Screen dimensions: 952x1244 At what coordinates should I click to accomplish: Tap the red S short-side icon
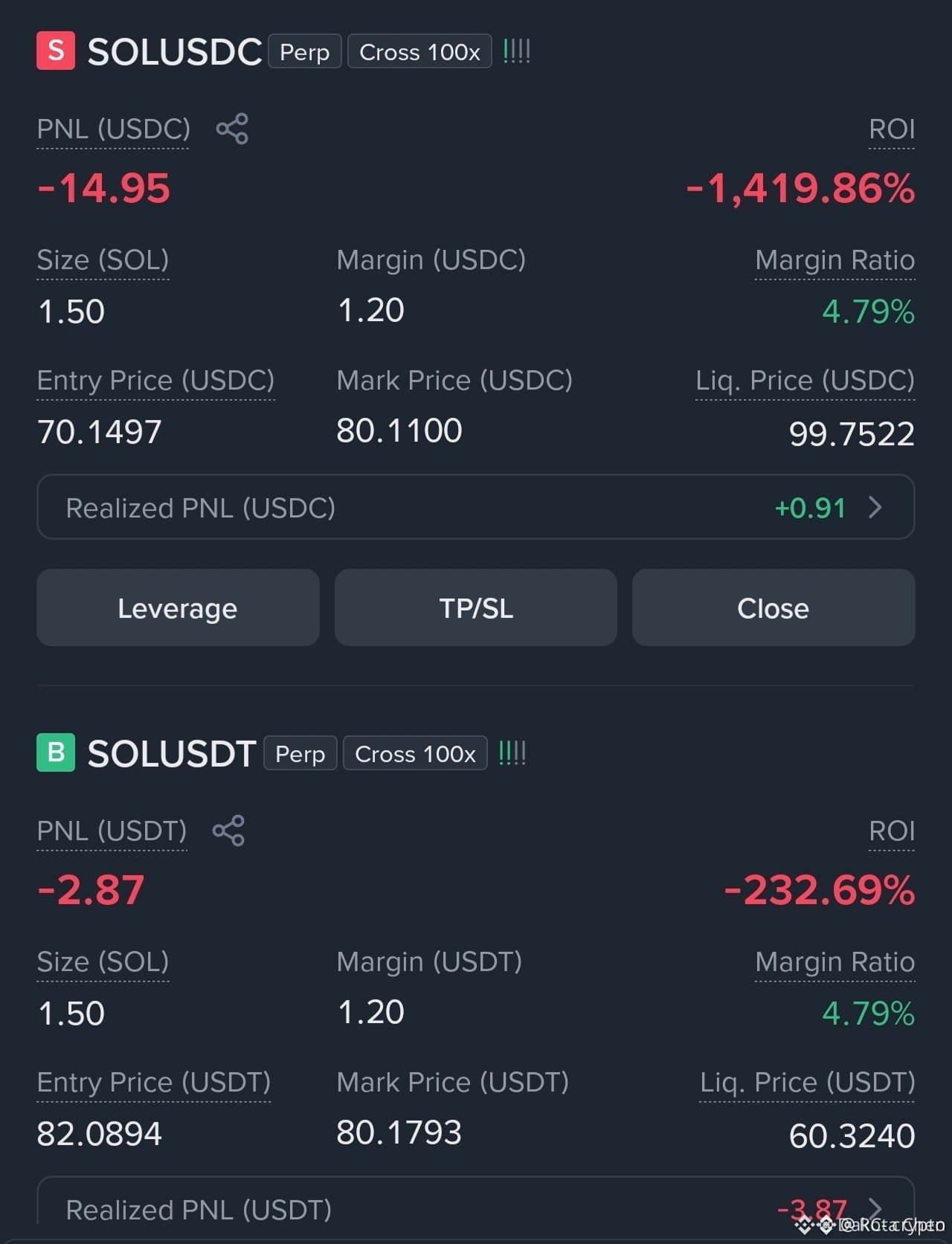[56, 51]
